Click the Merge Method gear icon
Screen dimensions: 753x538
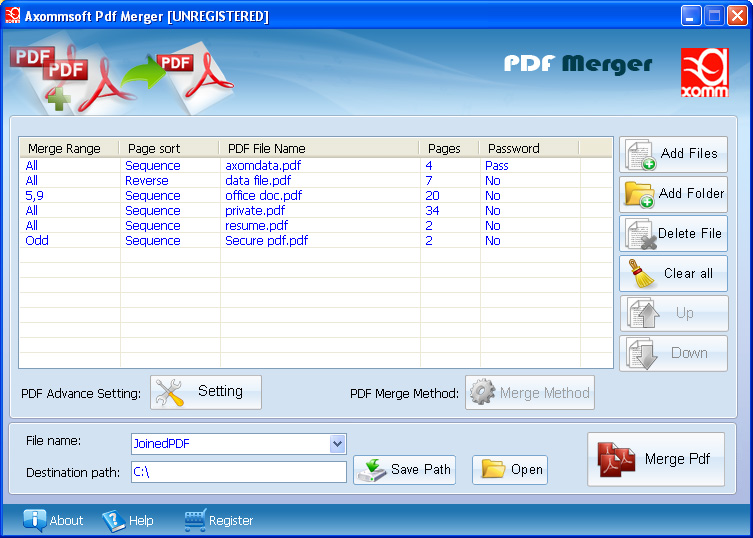coord(482,392)
